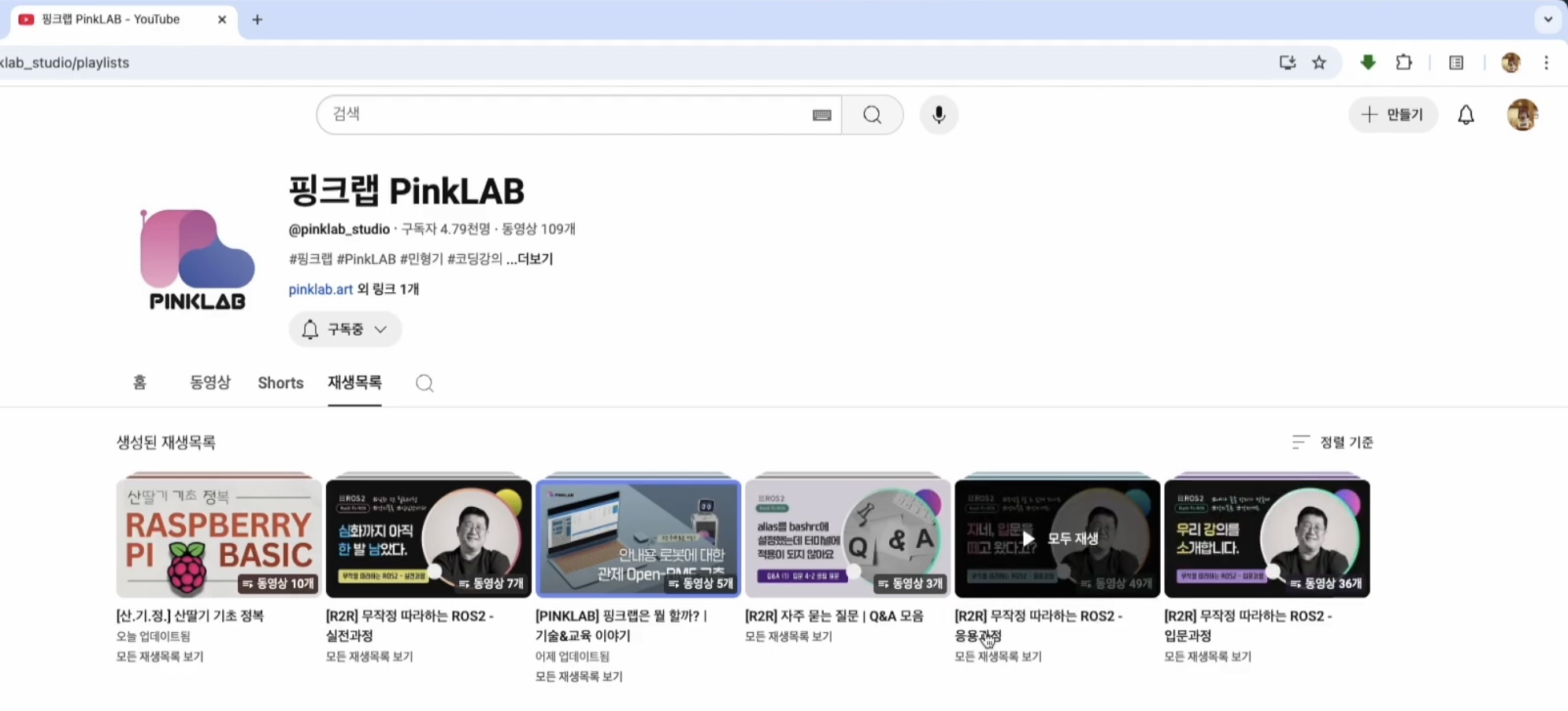1568x711 pixels.
Task: Open title [산.기.정.] 산딸기 기초 정복
Action: (190, 616)
